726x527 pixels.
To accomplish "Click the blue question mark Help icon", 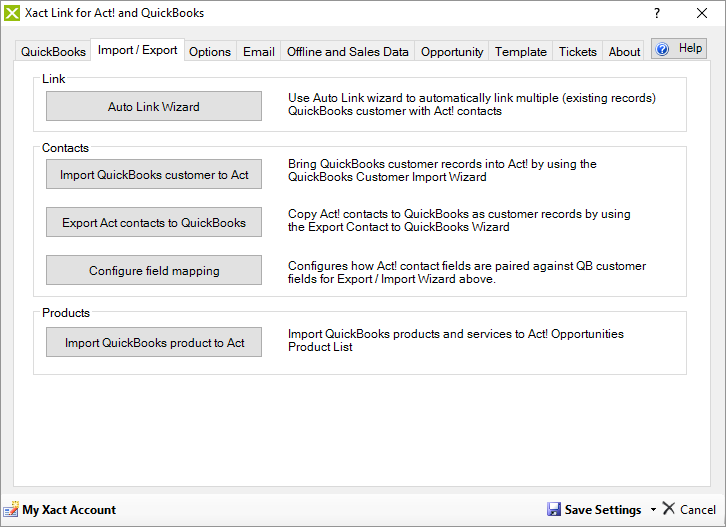I will coord(663,49).
